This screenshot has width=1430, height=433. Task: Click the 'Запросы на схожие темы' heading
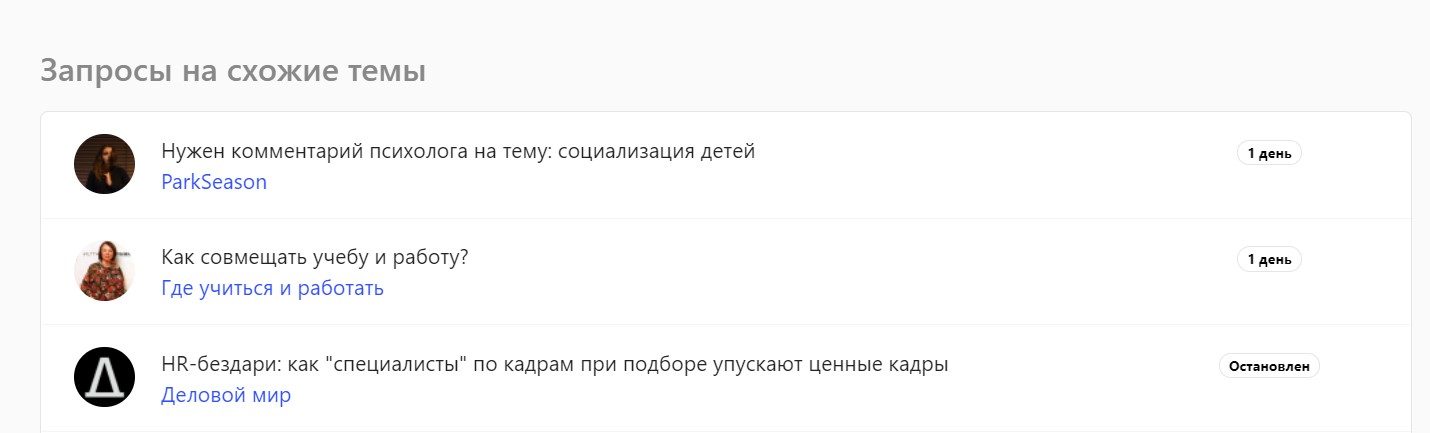233,72
